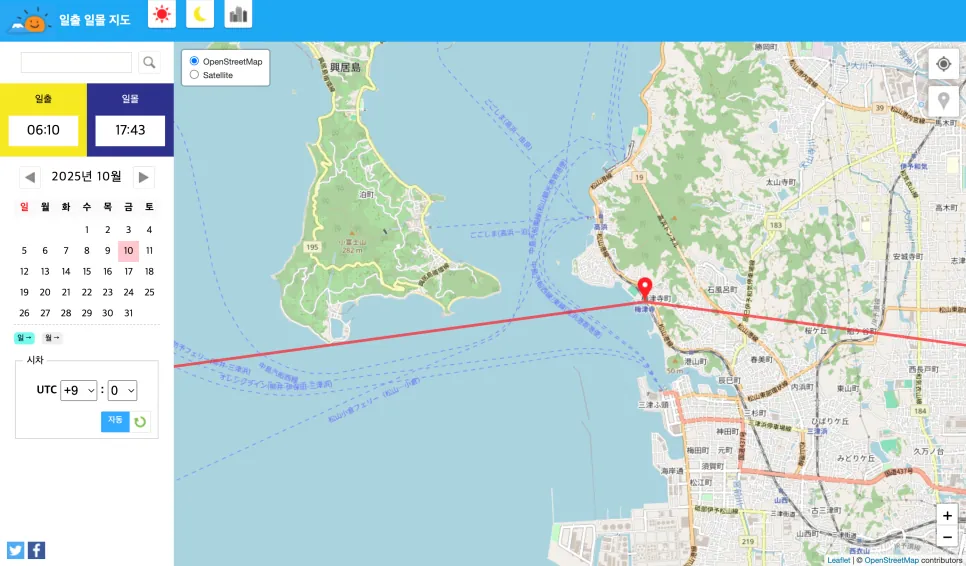Click the search magnifier icon
This screenshot has width=966, height=566.
pos(149,62)
